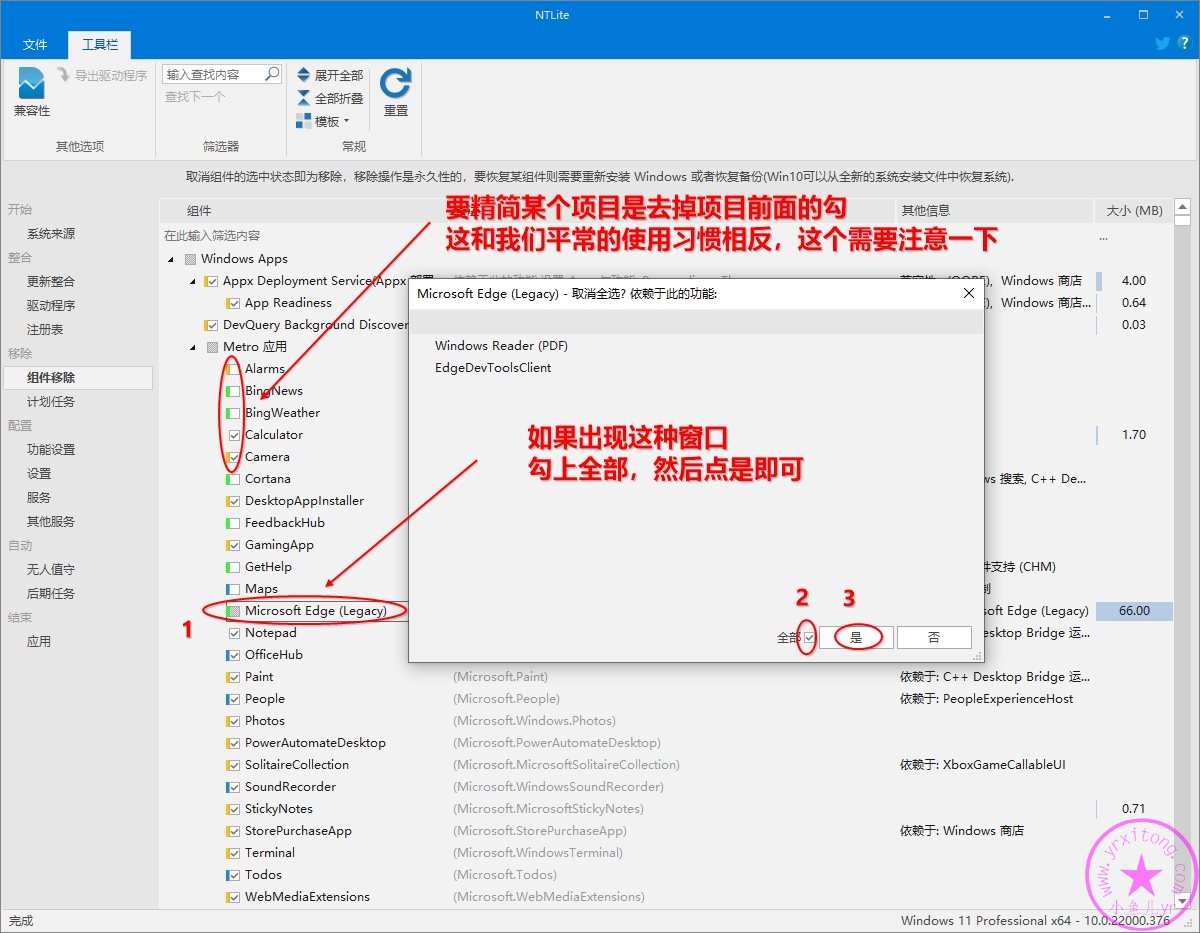Click 查找下一个 find next
Screen dimensions: 1200x933
click(x=195, y=97)
